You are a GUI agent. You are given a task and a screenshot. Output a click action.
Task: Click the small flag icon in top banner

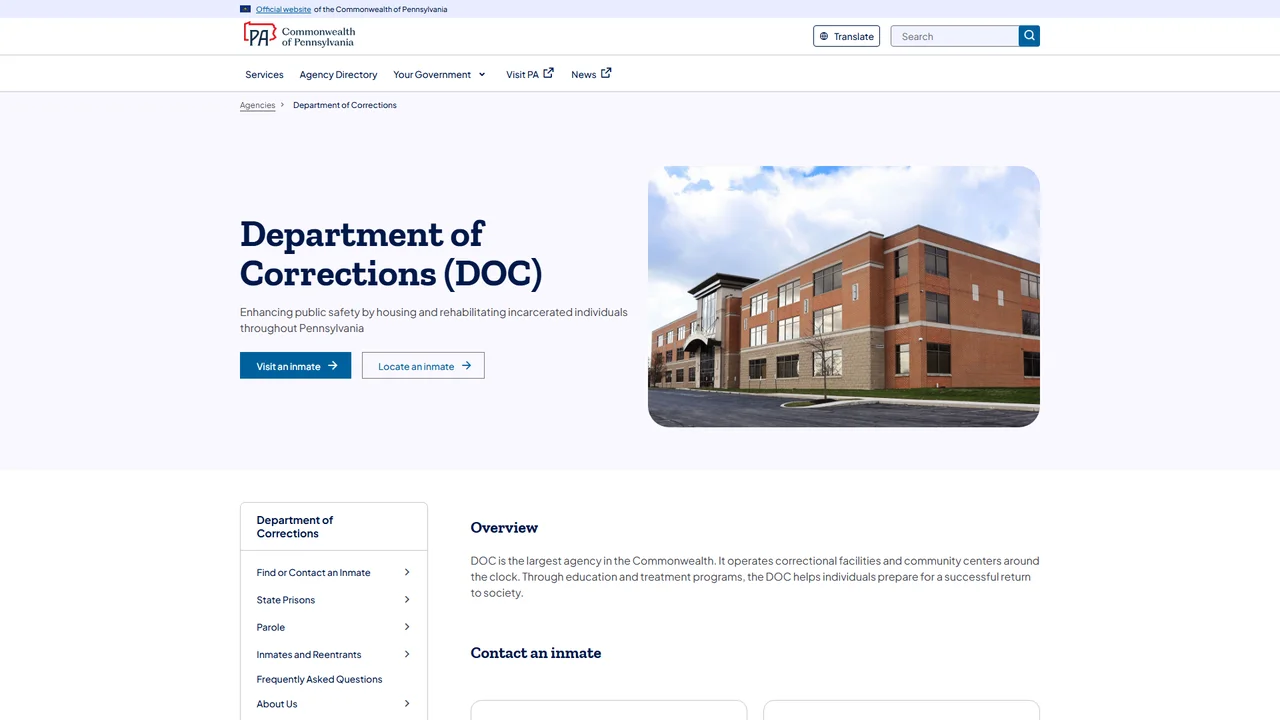click(245, 9)
